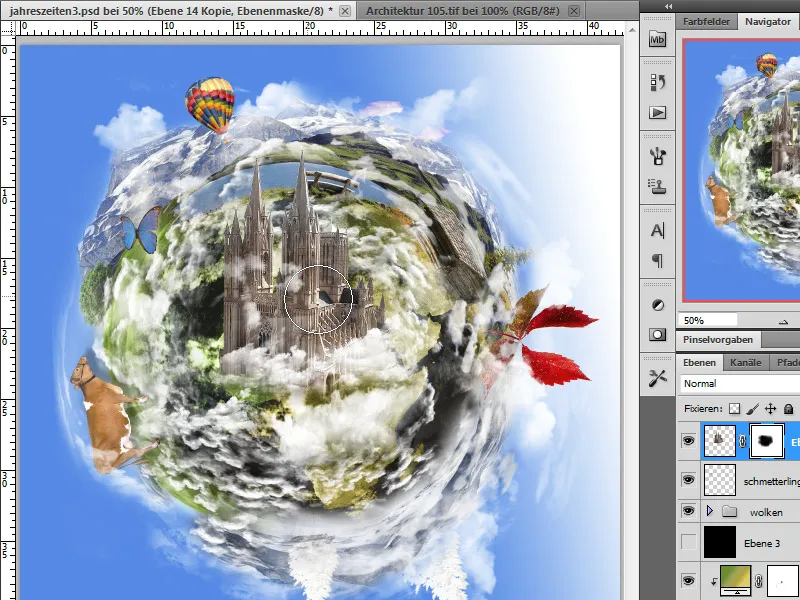The image size is (800, 600).
Task: Select the Ebene 3 layer name
Action: [x=762, y=543]
